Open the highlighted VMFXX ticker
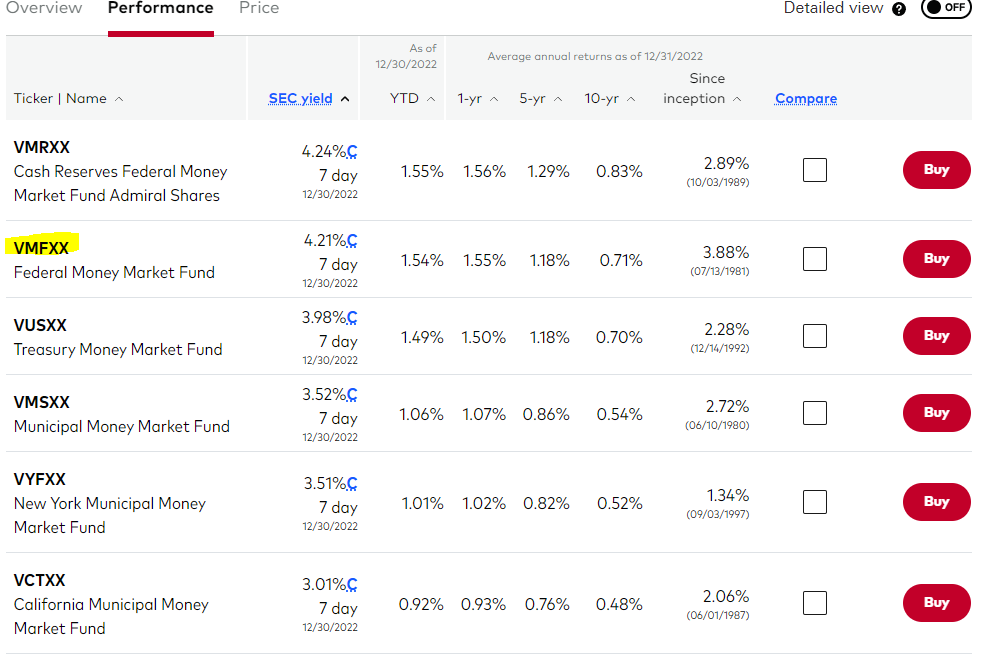 click(41, 248)
